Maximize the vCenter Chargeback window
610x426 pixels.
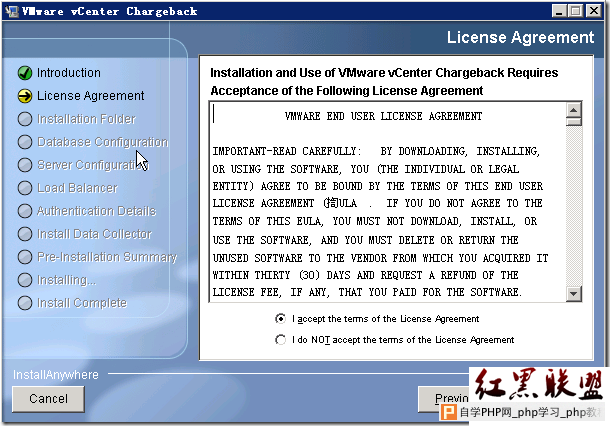(x=575, y=11)
